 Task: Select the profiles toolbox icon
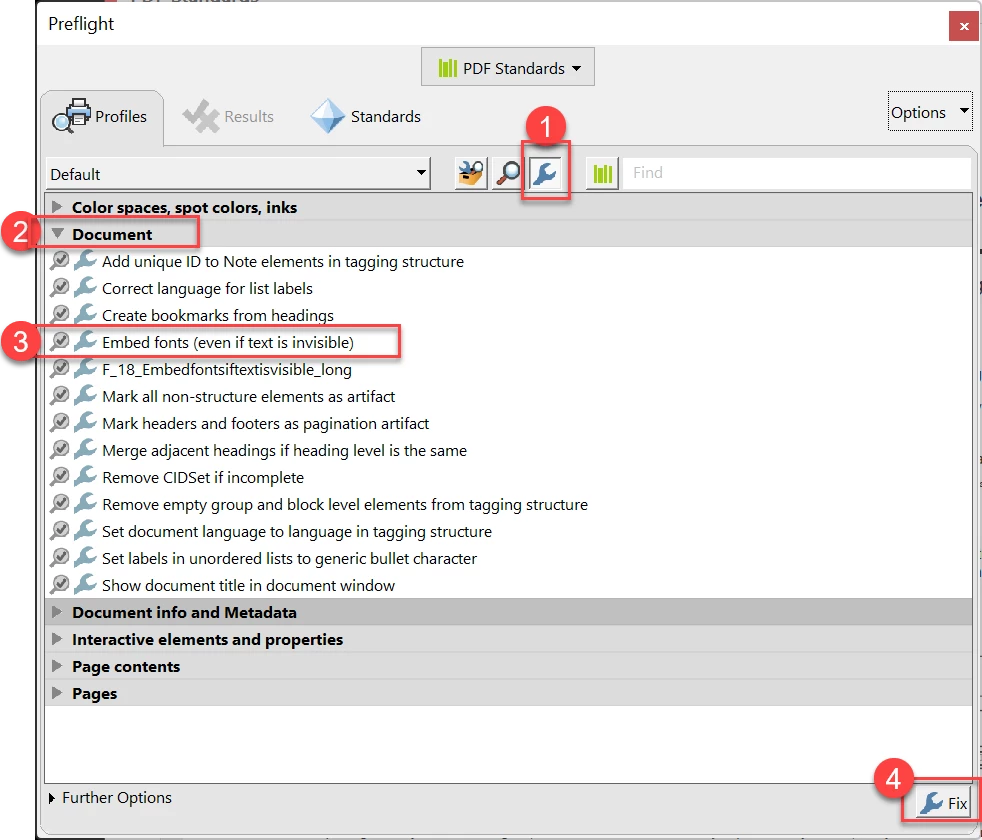click(471, 174)
